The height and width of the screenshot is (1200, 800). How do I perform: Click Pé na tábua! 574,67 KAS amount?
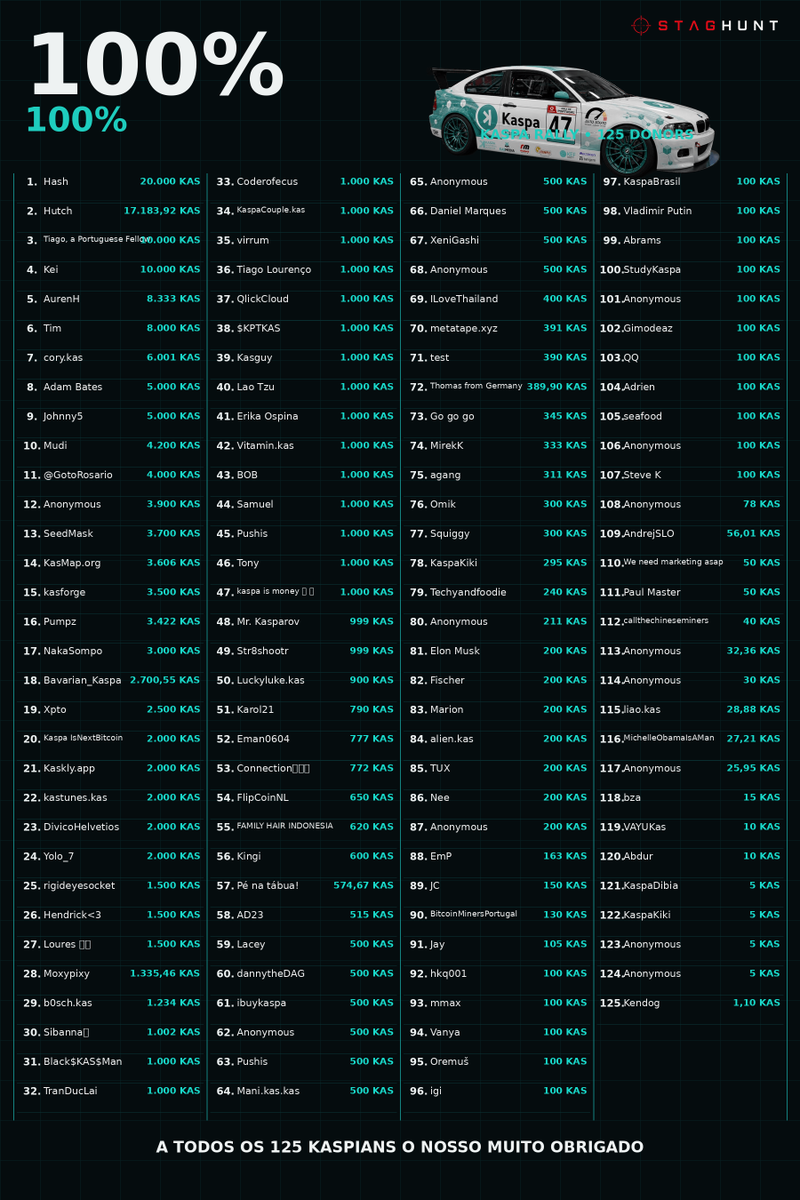pyautogui.click(x=363, y=886)
